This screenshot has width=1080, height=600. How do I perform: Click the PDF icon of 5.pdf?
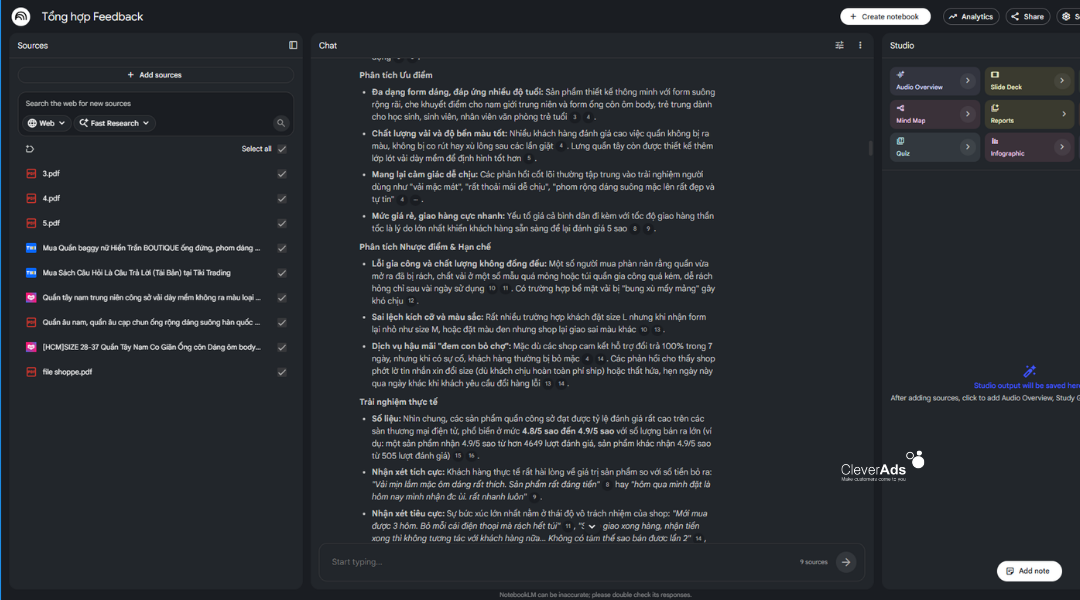[31, 223]
